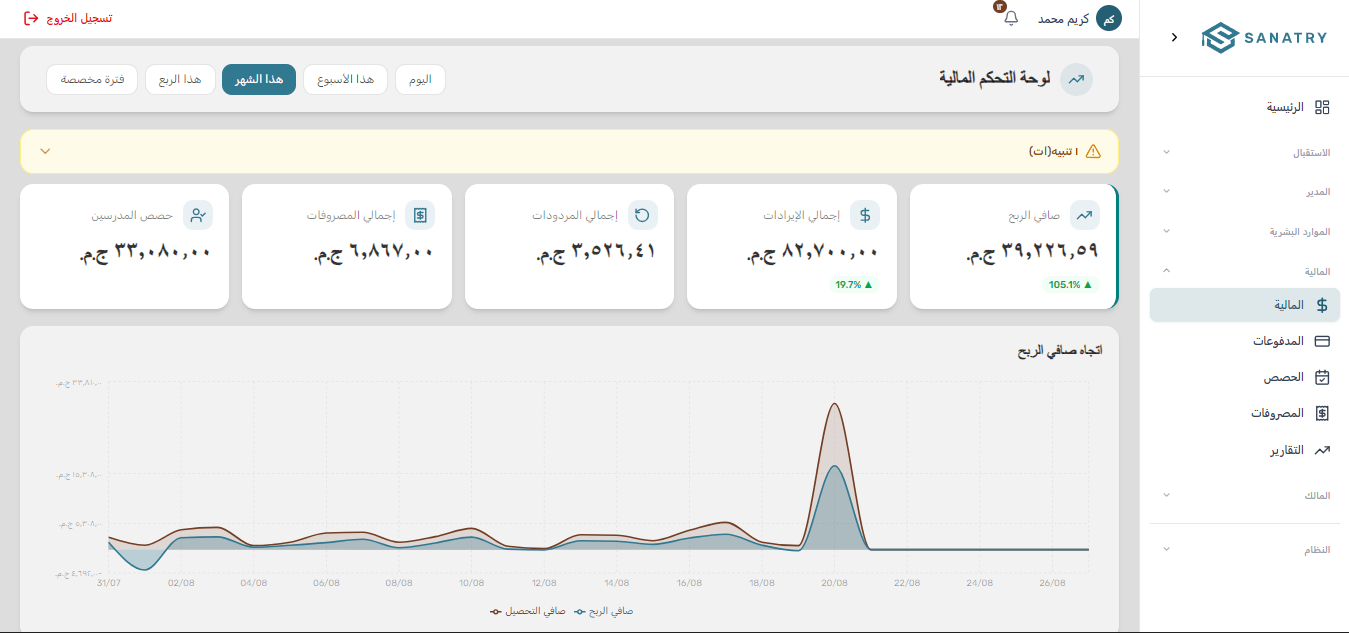Click the dollar icon on إجمالي الإيرادات card

point(865,215)
